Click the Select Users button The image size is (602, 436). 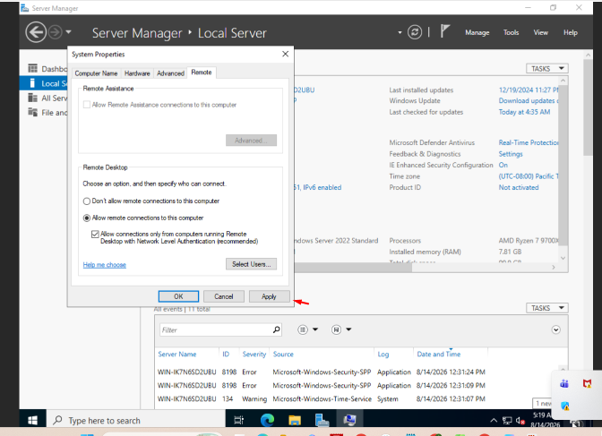point(251,264)
